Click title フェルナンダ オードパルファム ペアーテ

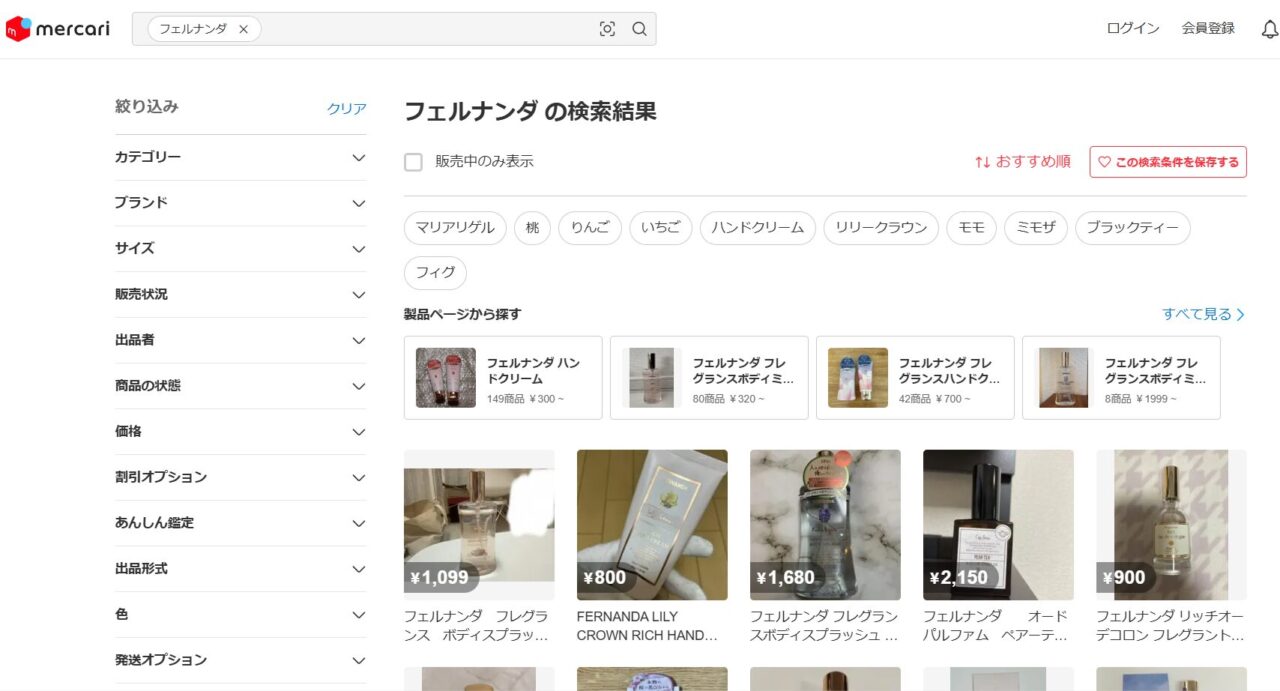996,626
